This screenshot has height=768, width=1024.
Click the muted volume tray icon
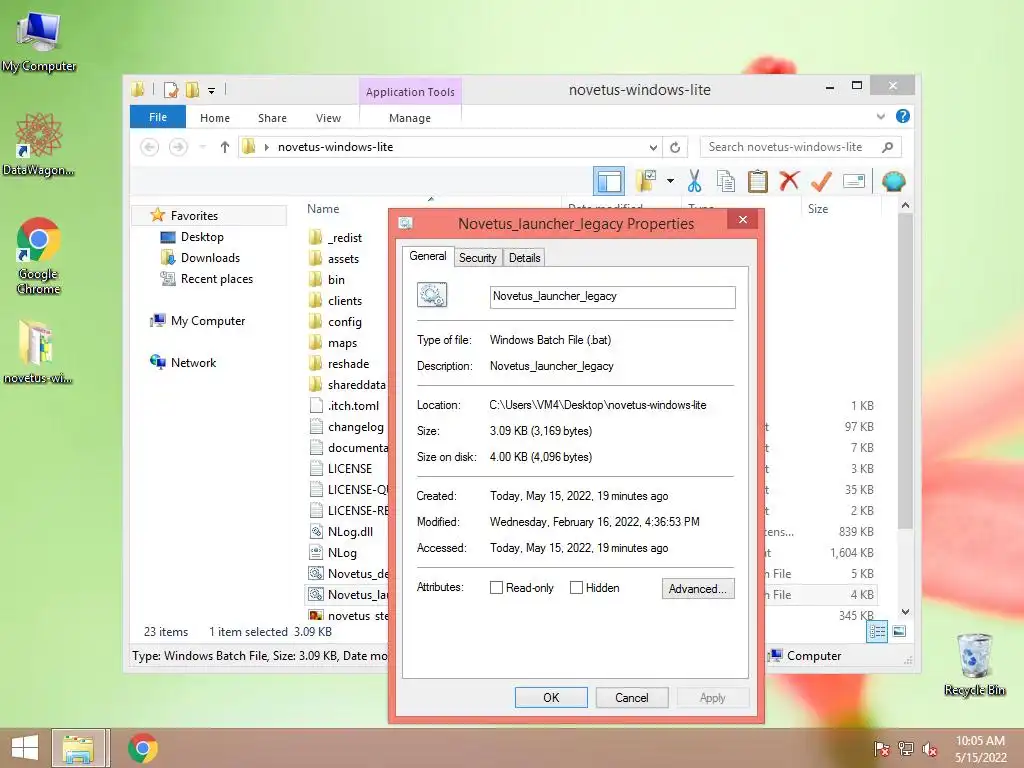tap(929, 749)
